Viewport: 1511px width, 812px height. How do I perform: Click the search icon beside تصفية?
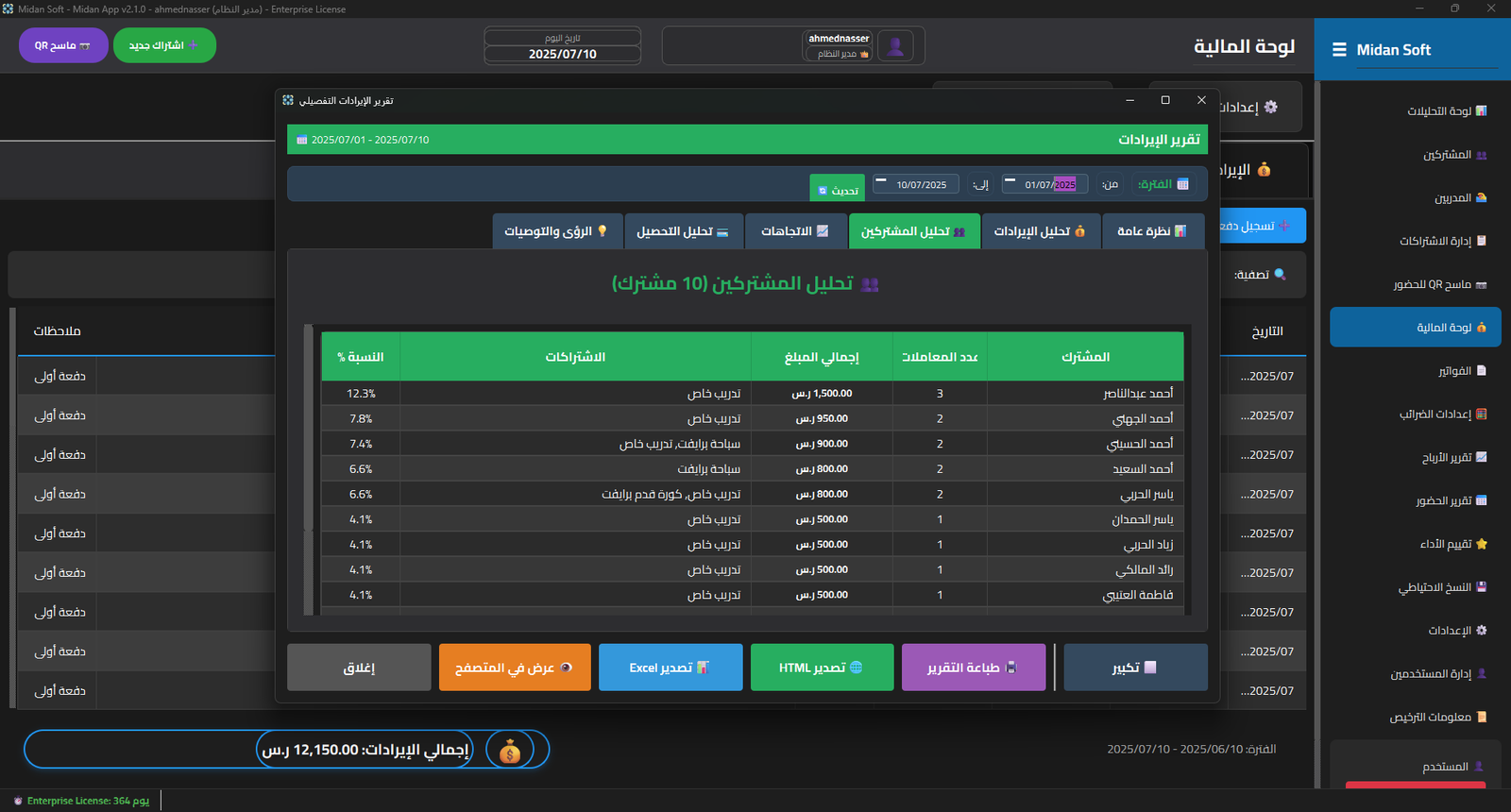pyautogui.click(x=1280, y=275)
